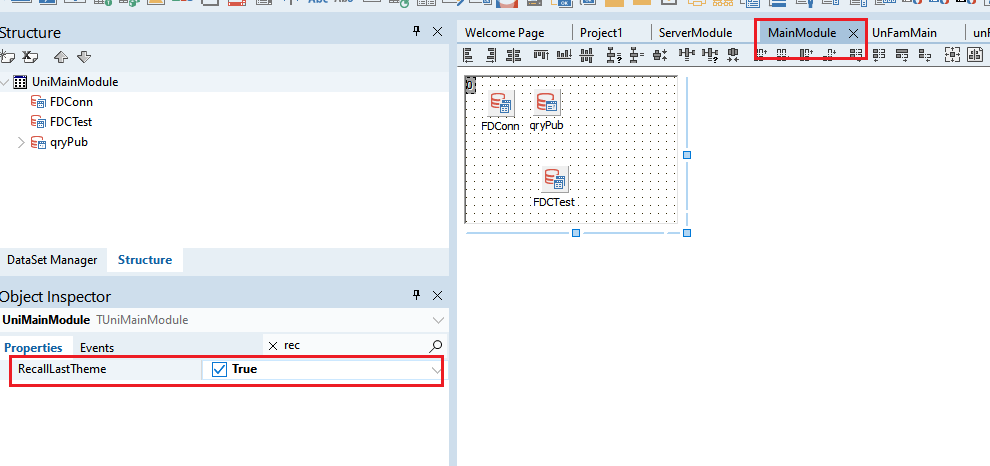Image resolution: width=990 pixels, height=466 pixels.
Task: Close the Object Inspector panel
Action: [437, 295]
